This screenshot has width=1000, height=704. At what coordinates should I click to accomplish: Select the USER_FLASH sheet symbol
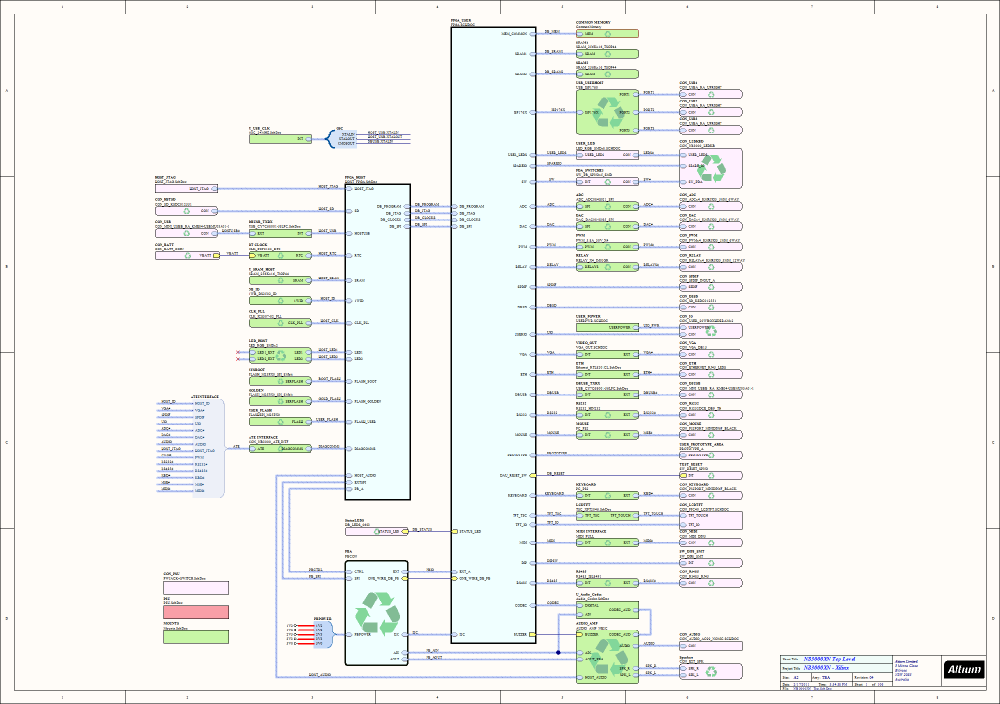280,422
